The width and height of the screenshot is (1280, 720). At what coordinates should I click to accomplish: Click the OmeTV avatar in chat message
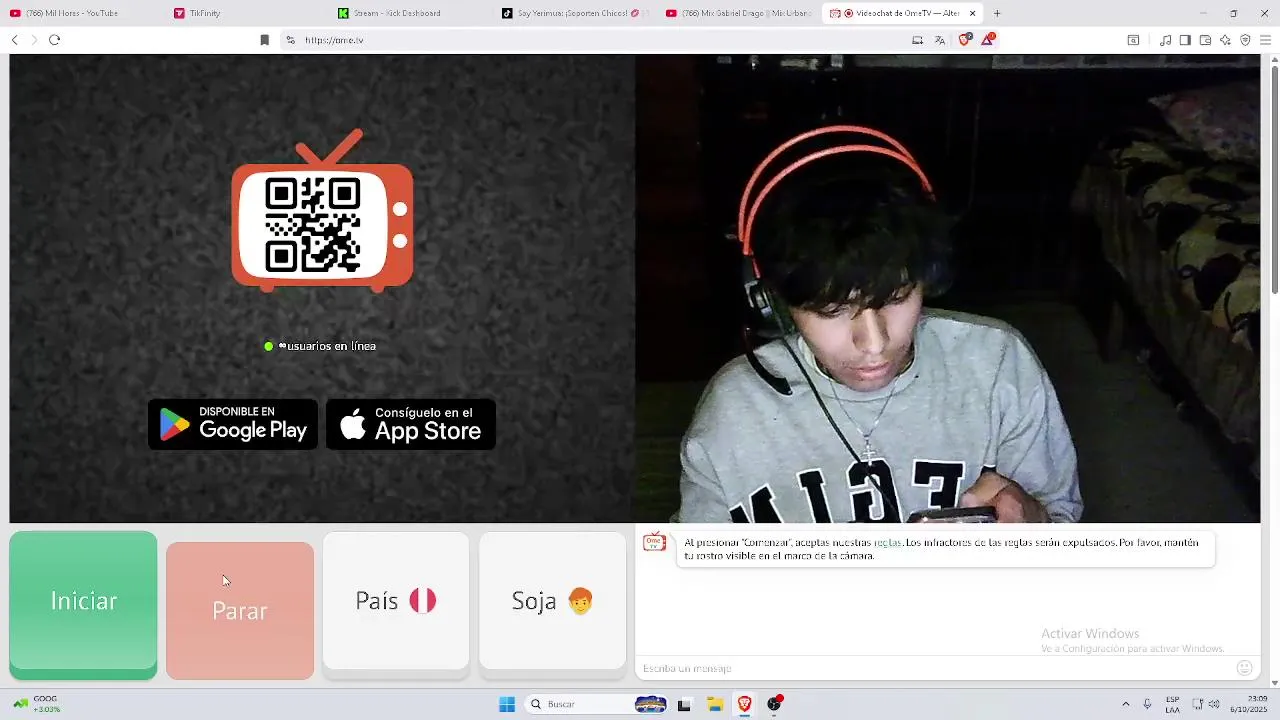[x=654, y=542]
